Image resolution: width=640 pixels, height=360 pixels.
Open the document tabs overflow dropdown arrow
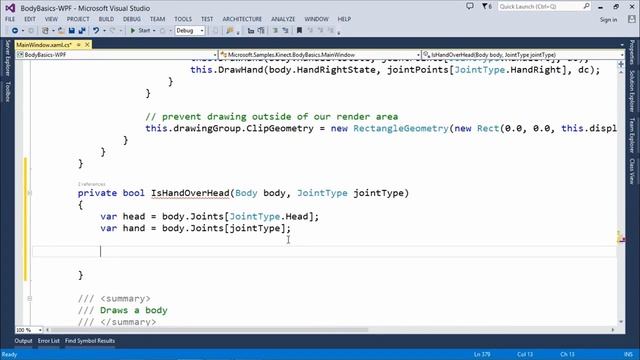622,45
